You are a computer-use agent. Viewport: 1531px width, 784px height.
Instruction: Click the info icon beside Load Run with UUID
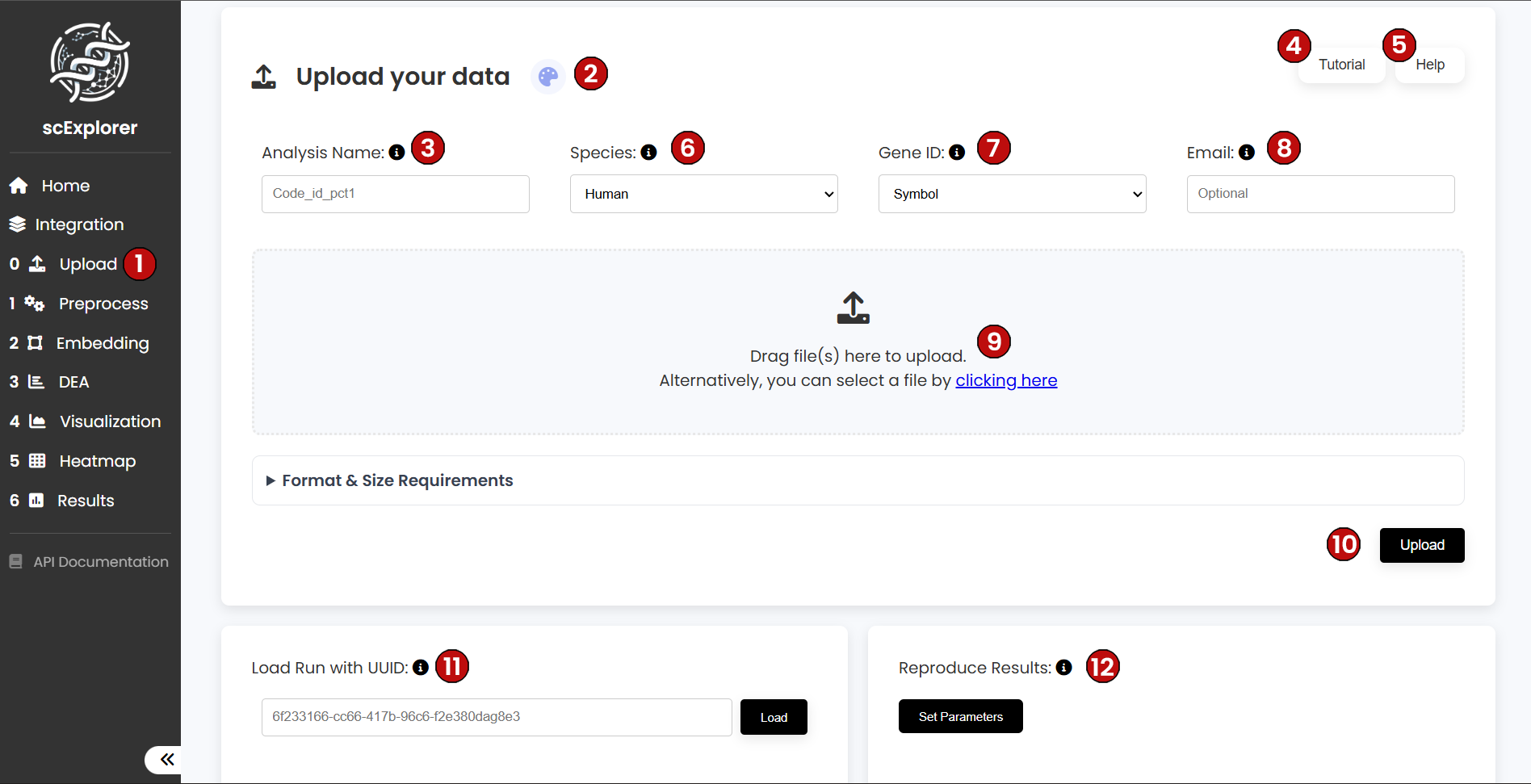pyautogui.click(x=421, y=667)
